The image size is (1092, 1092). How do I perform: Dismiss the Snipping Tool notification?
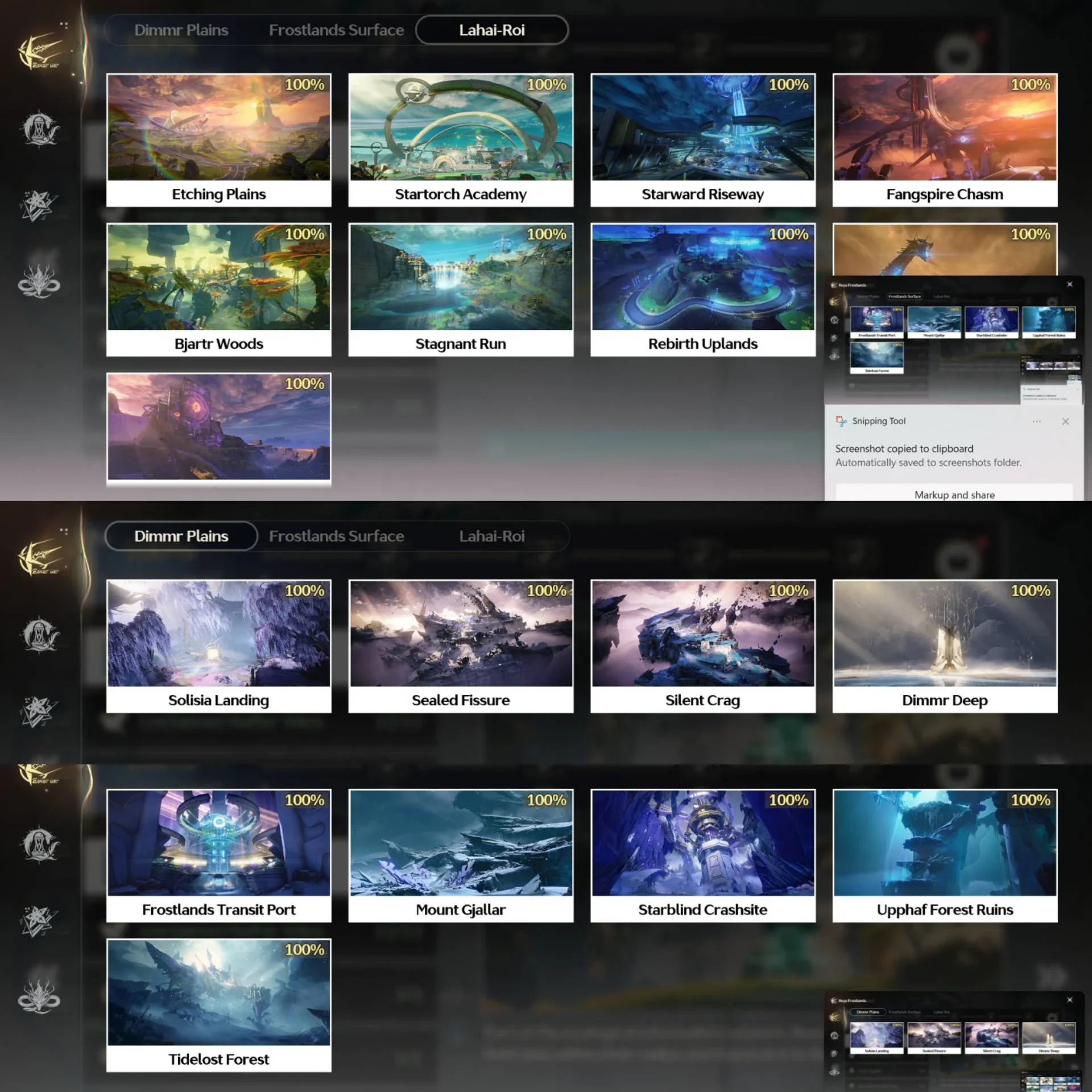pyautogui.click(x=1065, y=421)
